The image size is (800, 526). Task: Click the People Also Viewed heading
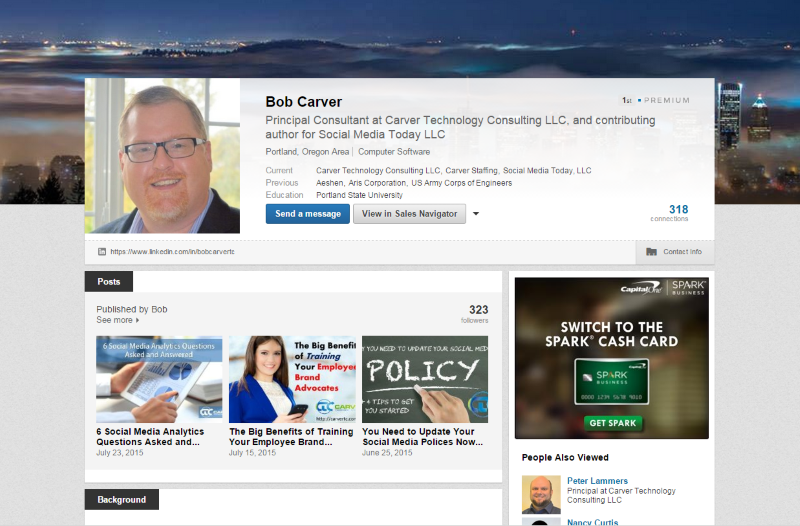565,457
